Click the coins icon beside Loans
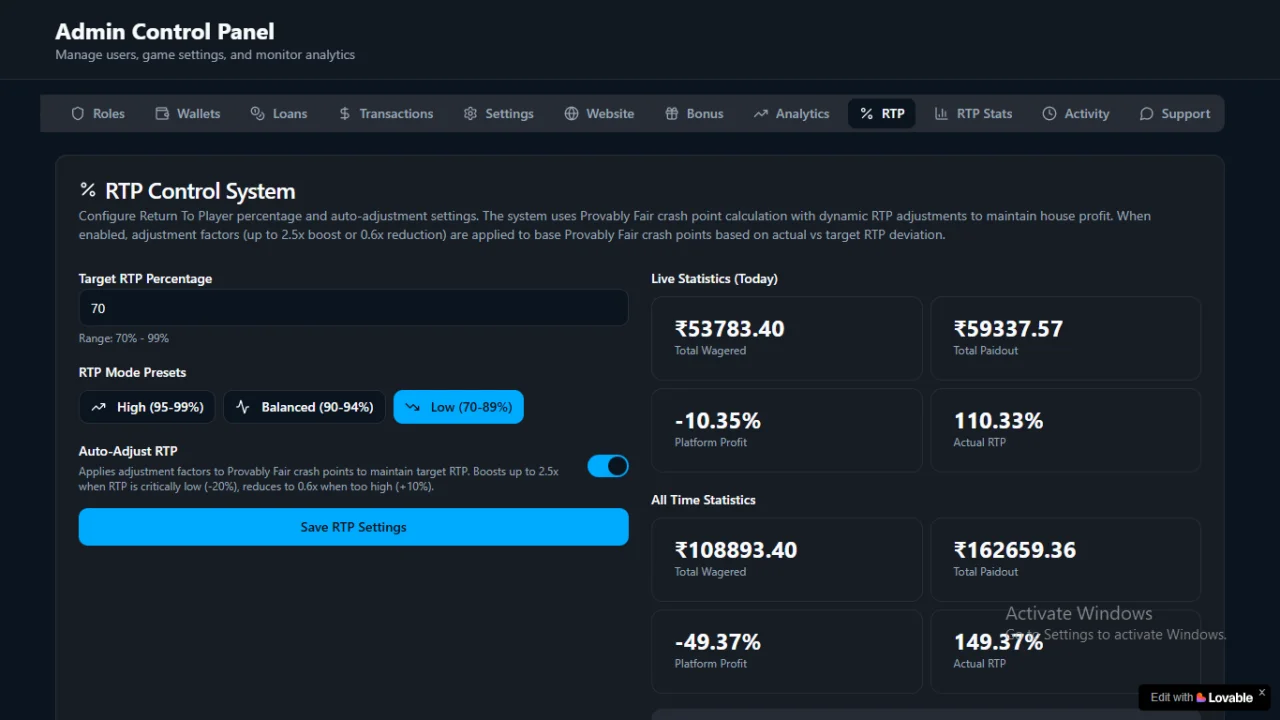This screenshot has height=720, width=1280. pyautogui.click(x=258, y=114)
